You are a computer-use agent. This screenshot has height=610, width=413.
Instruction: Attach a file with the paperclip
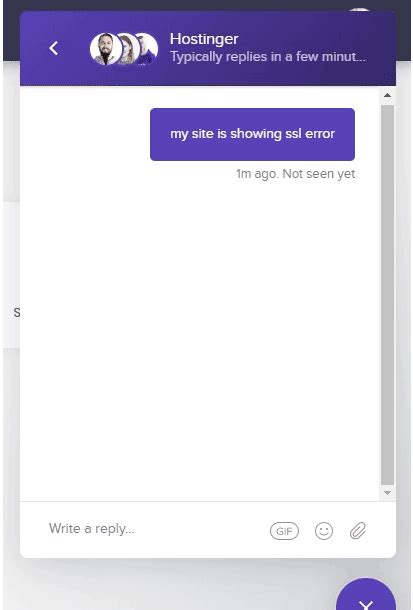point(358,530)
